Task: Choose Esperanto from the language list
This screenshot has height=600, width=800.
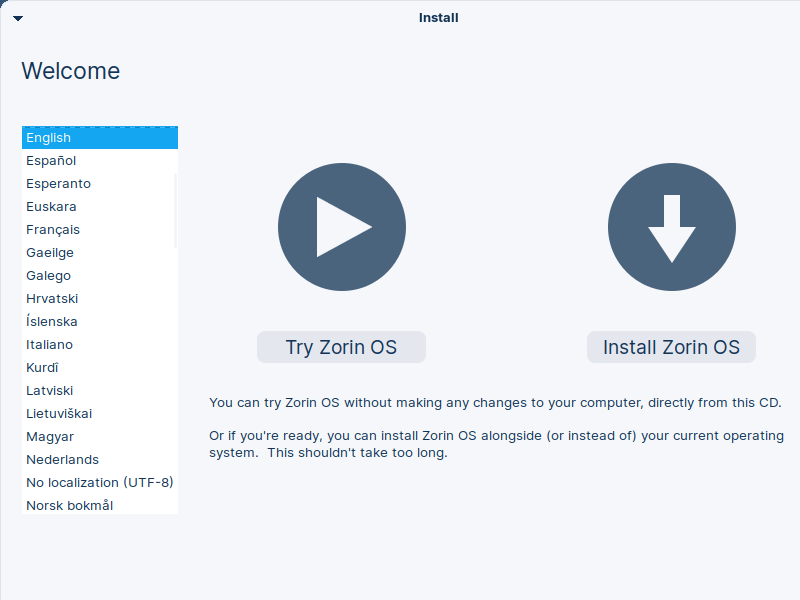Action: coord(100,184)
